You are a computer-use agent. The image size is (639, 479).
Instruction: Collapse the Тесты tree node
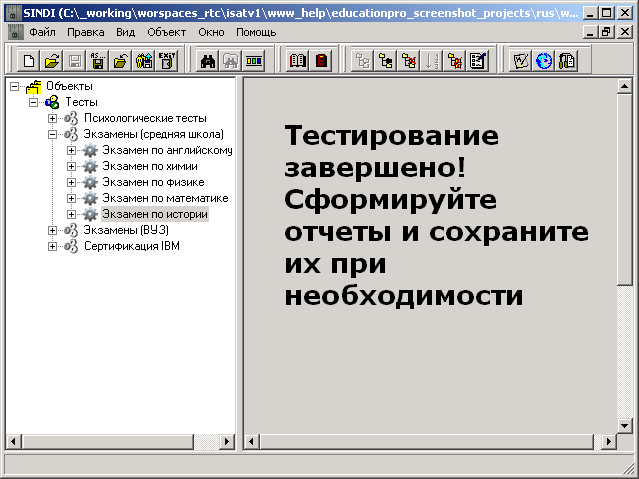pos(34,102)
